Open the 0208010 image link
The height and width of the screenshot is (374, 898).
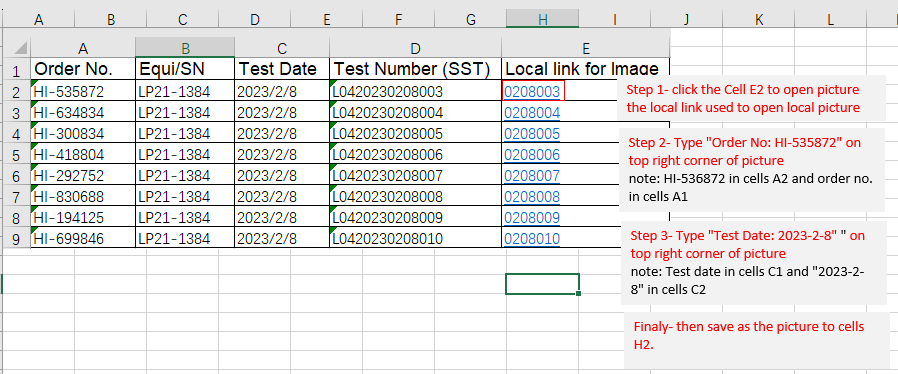(x=531, y=239)
